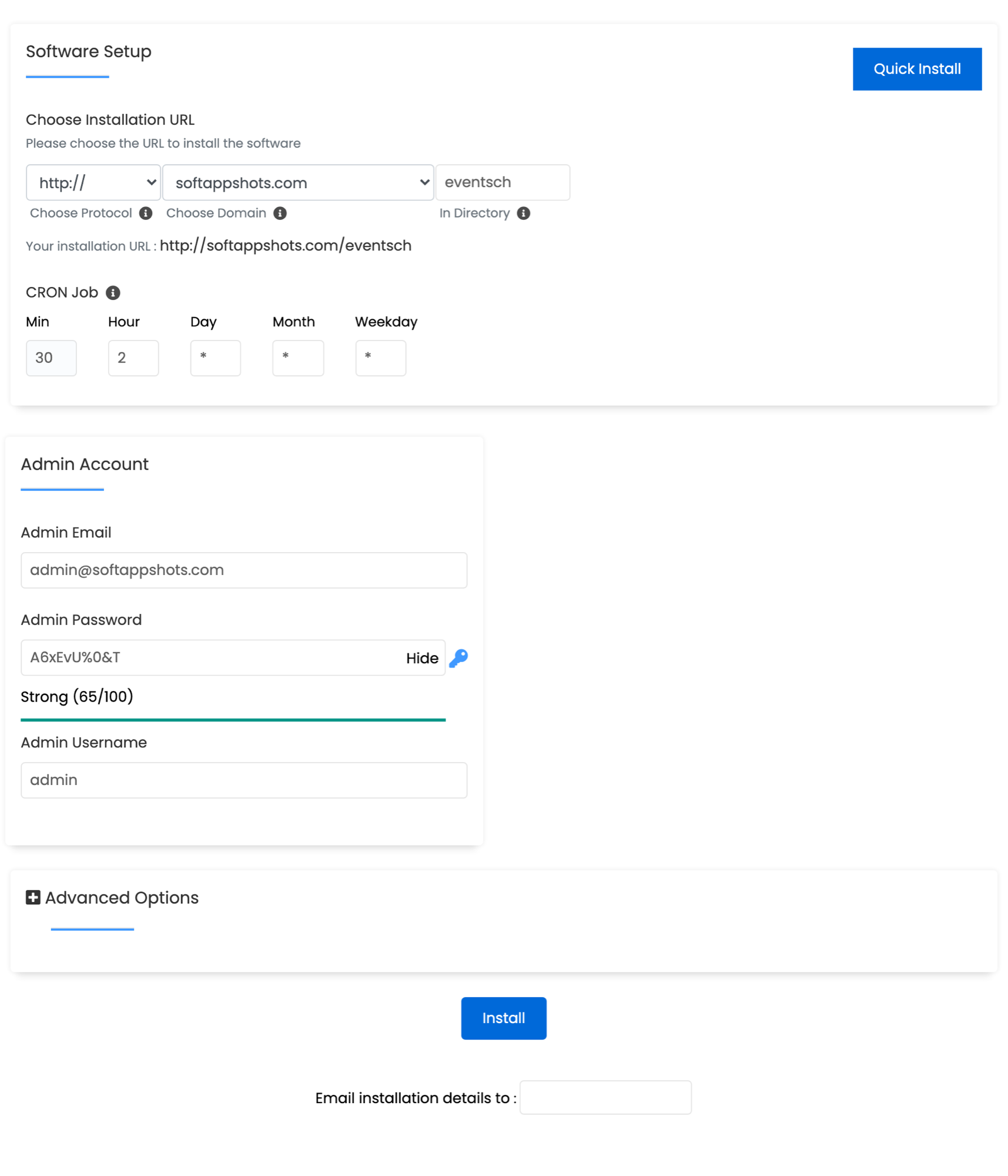Hide the admin password text
Viewport: 1008px width, 1176px height.
point(421,658)
